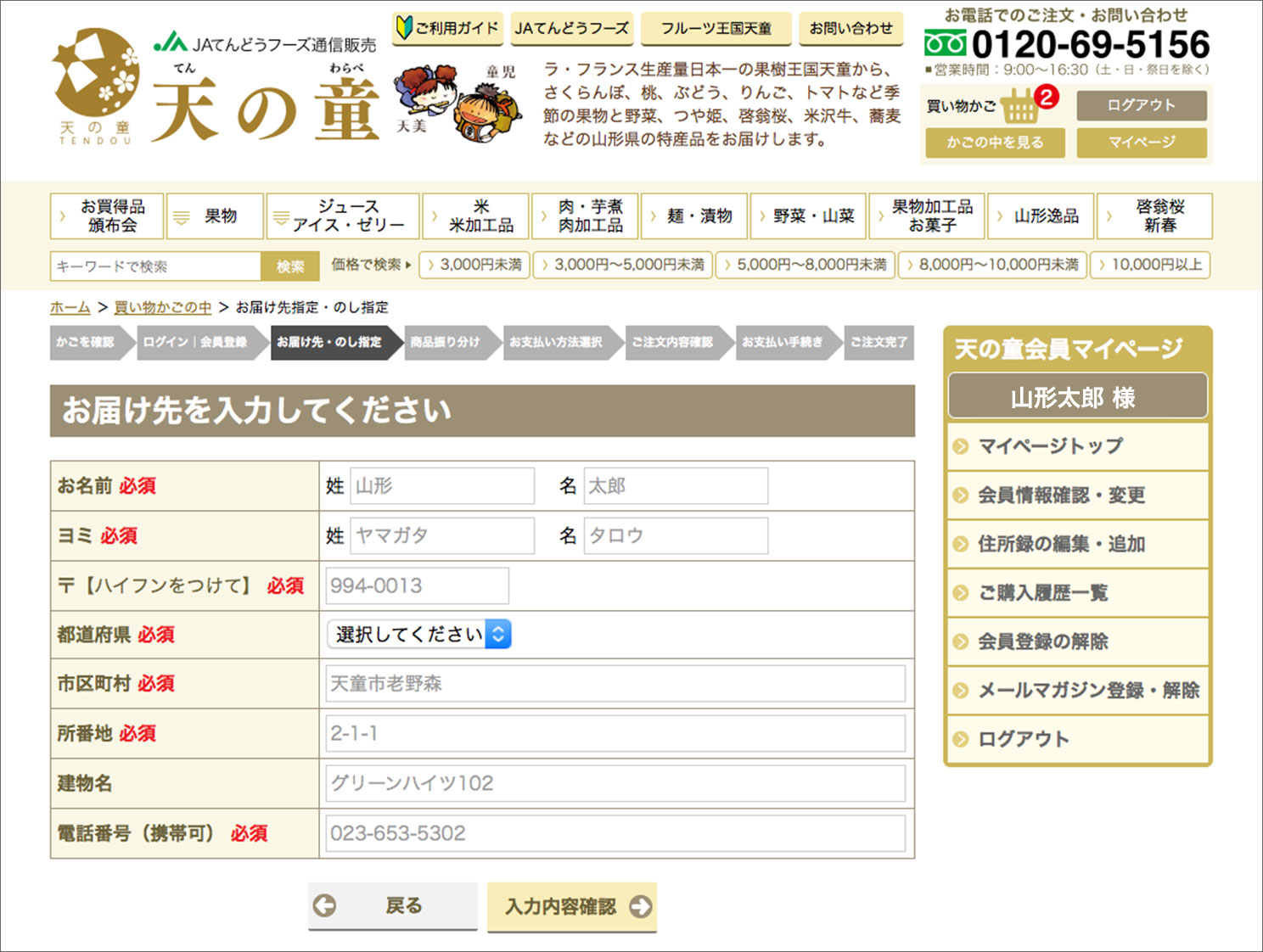Click the postal code input field
Viewport: 1263px width, 952px height.
pos(417,585)
